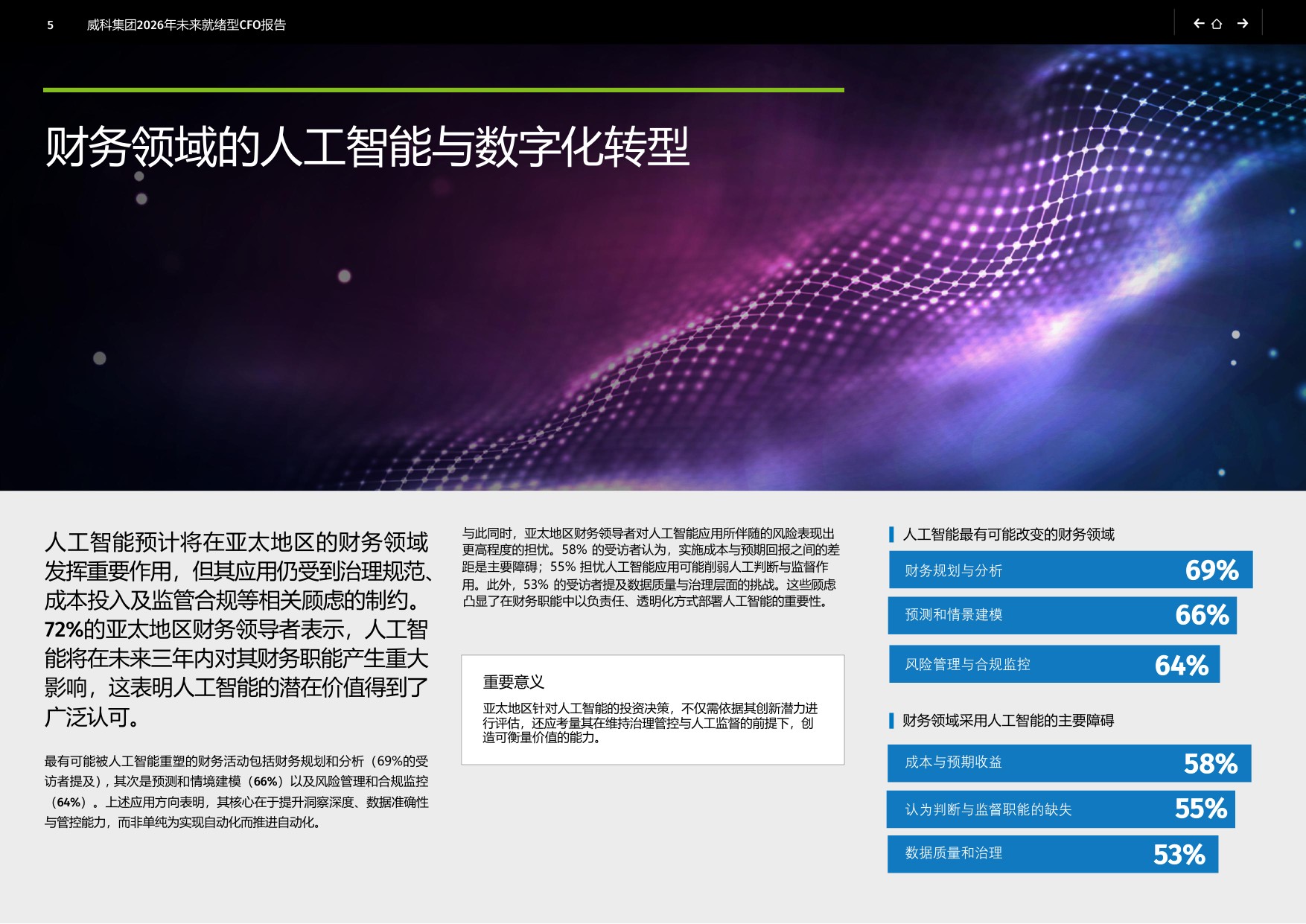
Task: Select the 64% value
Action: click(x=1182, y=665)
